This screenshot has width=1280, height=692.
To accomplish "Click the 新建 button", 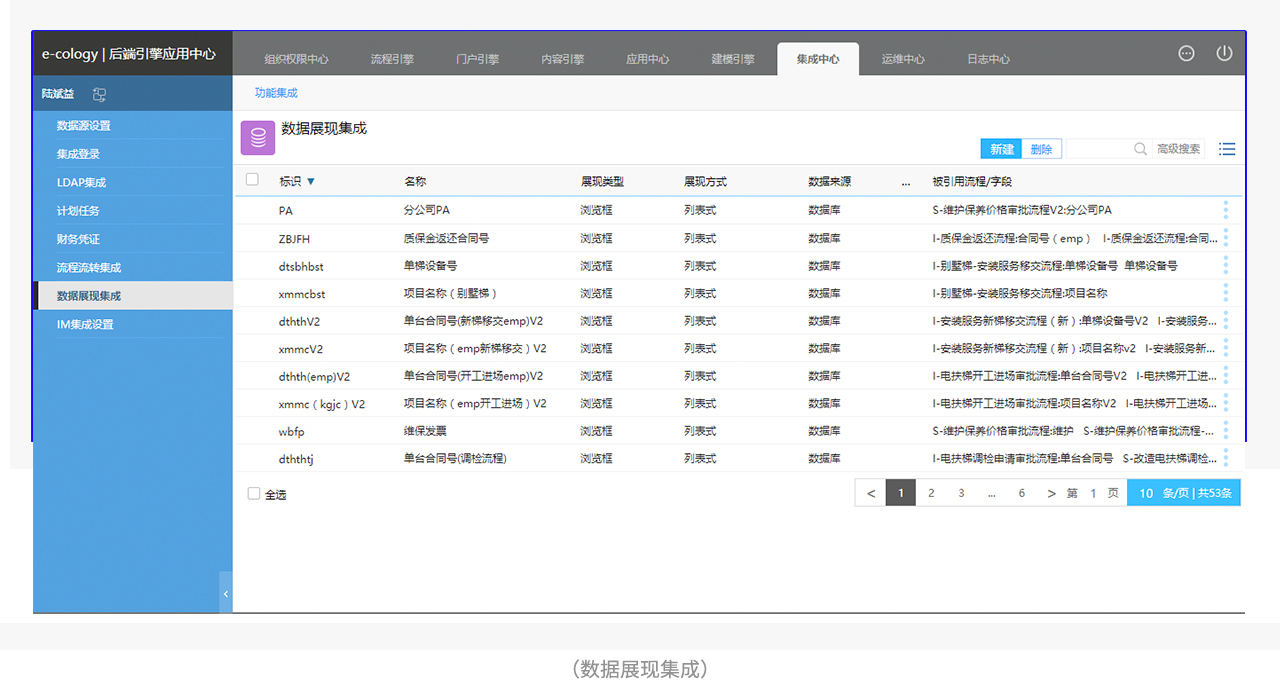I will [1002, 149].
